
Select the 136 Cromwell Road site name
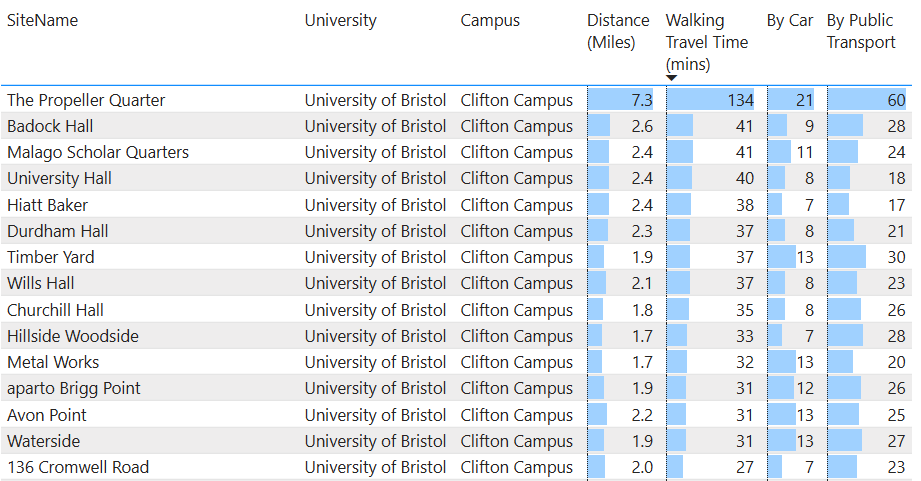tap(78, 467)
